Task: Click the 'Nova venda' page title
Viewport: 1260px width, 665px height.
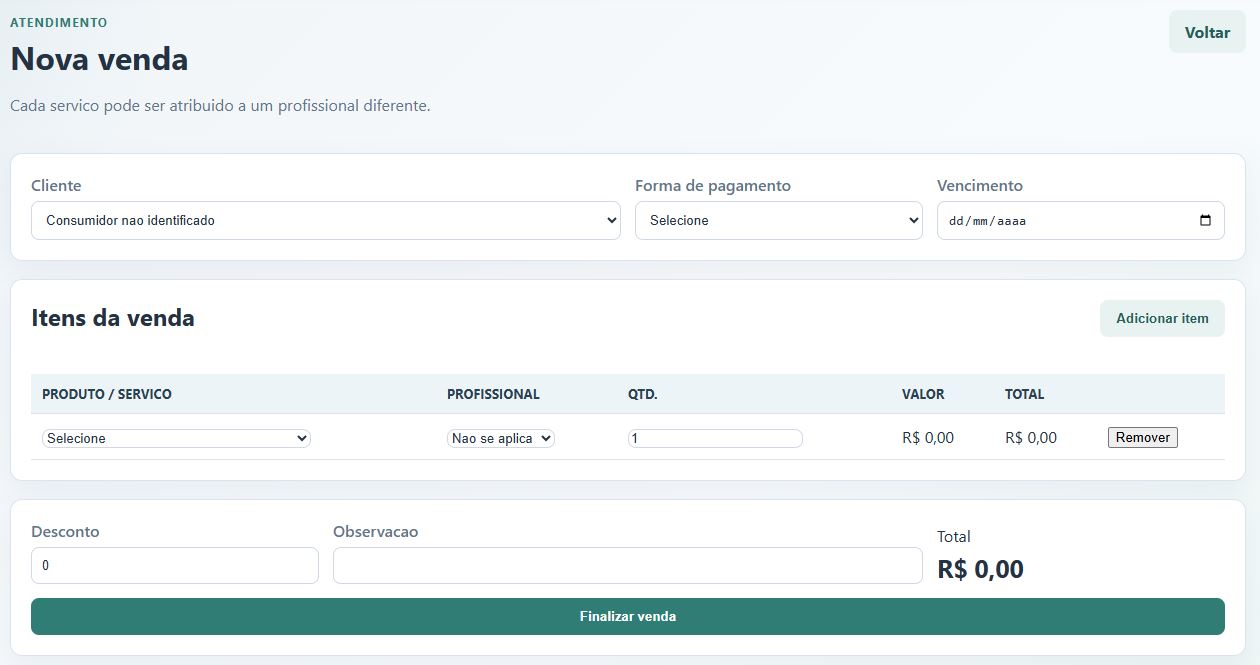Action: point(99,59)
